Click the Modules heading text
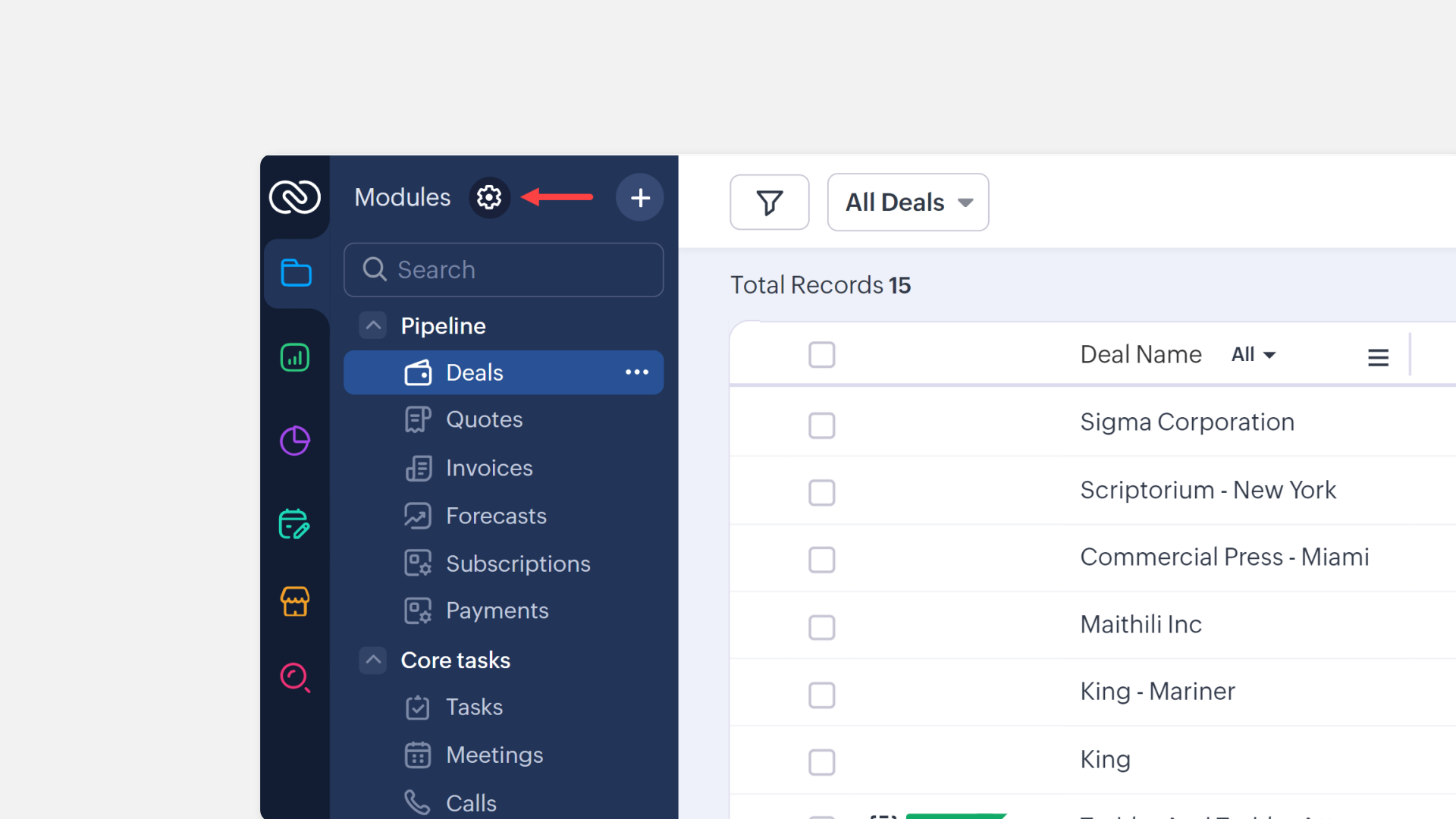Viewport: 1456px width, 819px height. (402, 197)
